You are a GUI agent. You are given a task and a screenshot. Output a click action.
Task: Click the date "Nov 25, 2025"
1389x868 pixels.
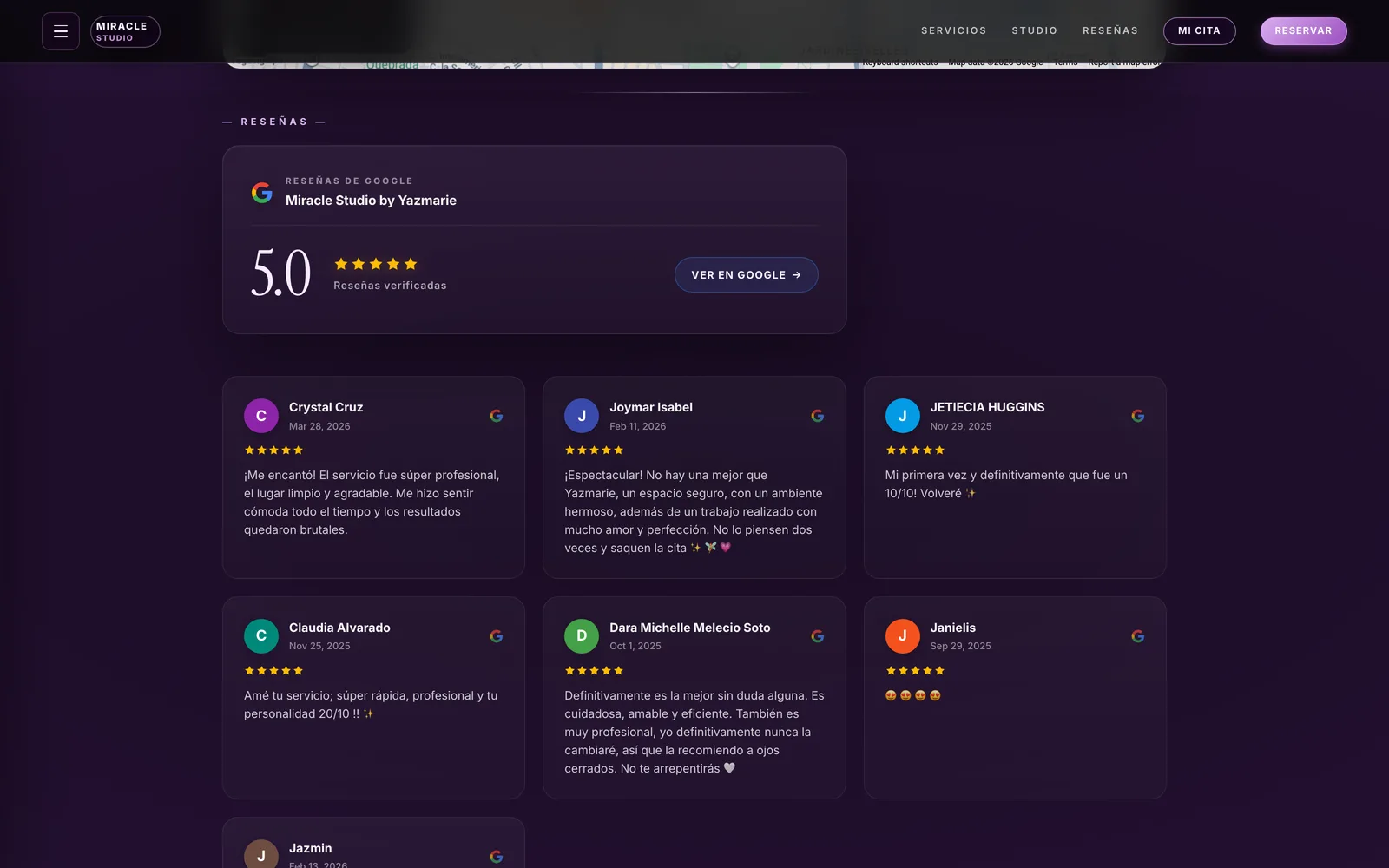click(319, 646)
